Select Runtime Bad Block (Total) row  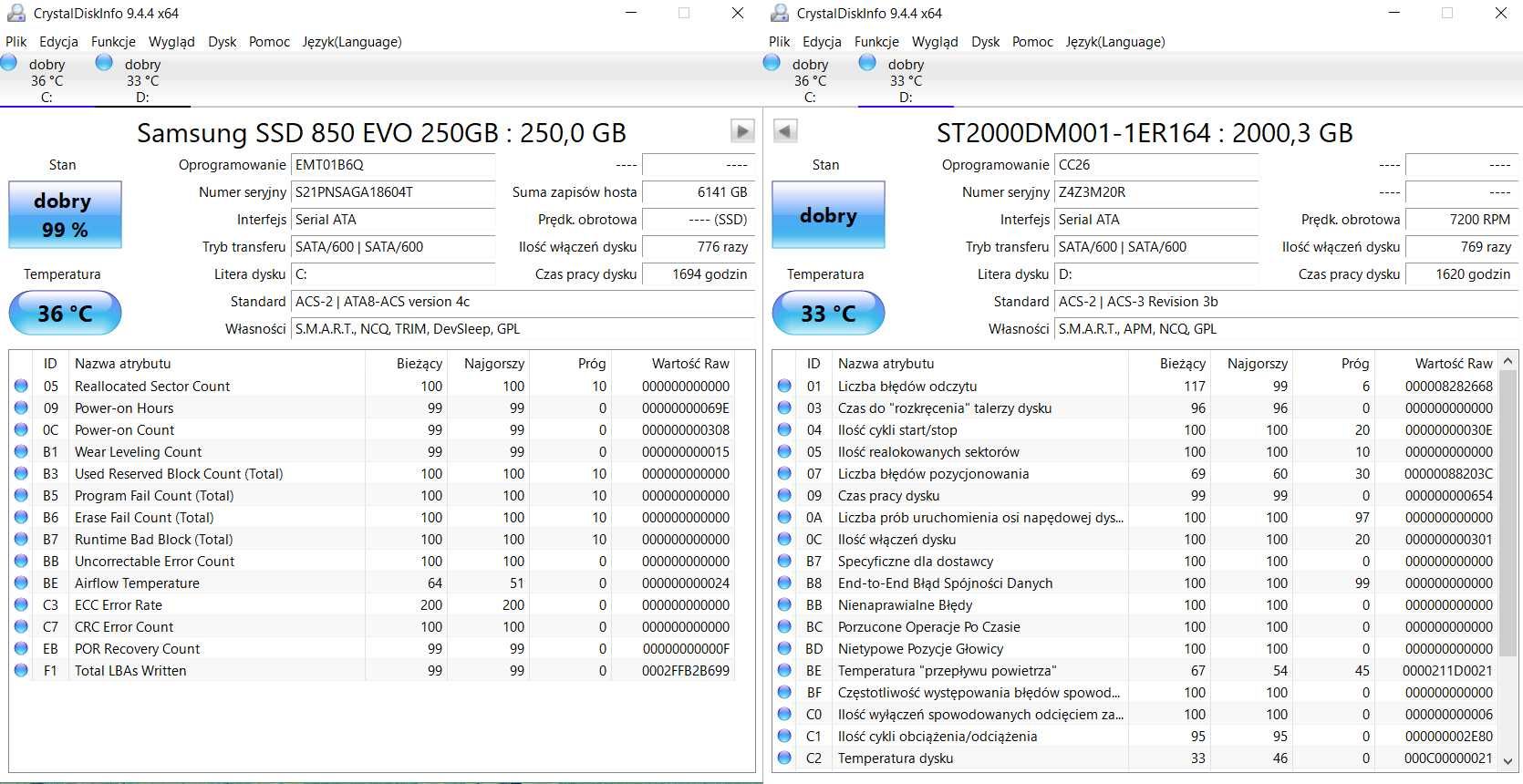coord(374,539)
